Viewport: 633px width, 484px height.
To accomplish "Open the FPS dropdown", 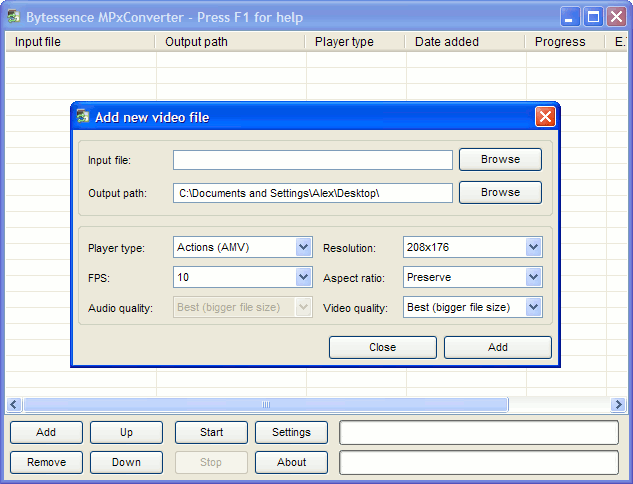I will click(304, 277).
